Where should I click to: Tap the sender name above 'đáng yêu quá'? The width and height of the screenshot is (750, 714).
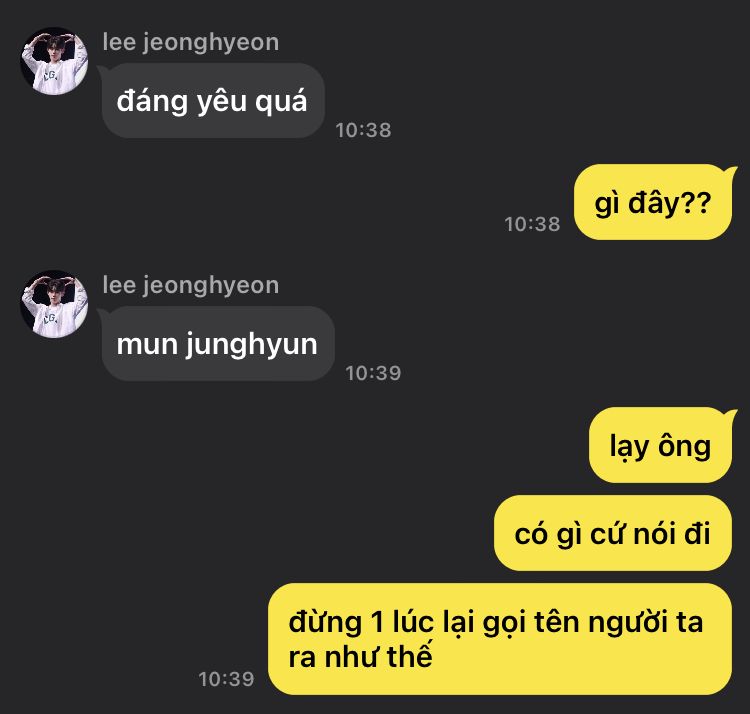point(190,42)
